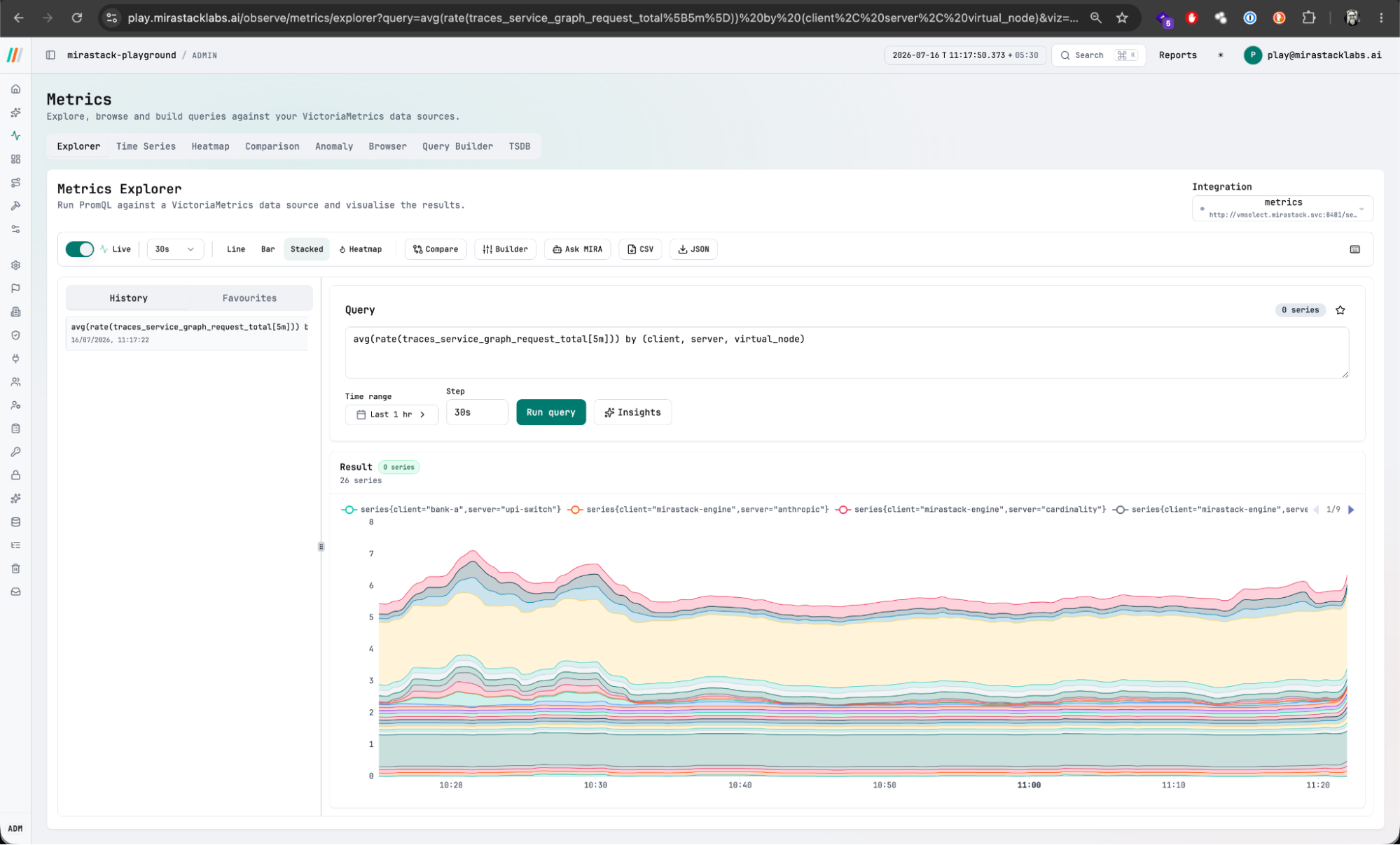Open the 30s refresh interval dropdown
The height and width of the screenshot is (845, 1400).
tap(175, 249)
